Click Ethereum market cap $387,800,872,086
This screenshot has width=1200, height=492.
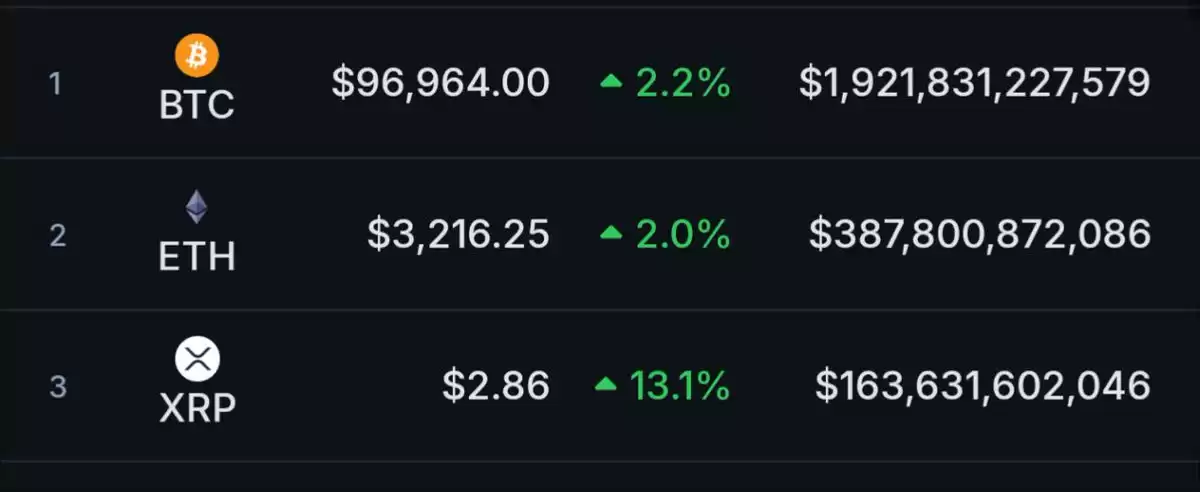(979, 234)
